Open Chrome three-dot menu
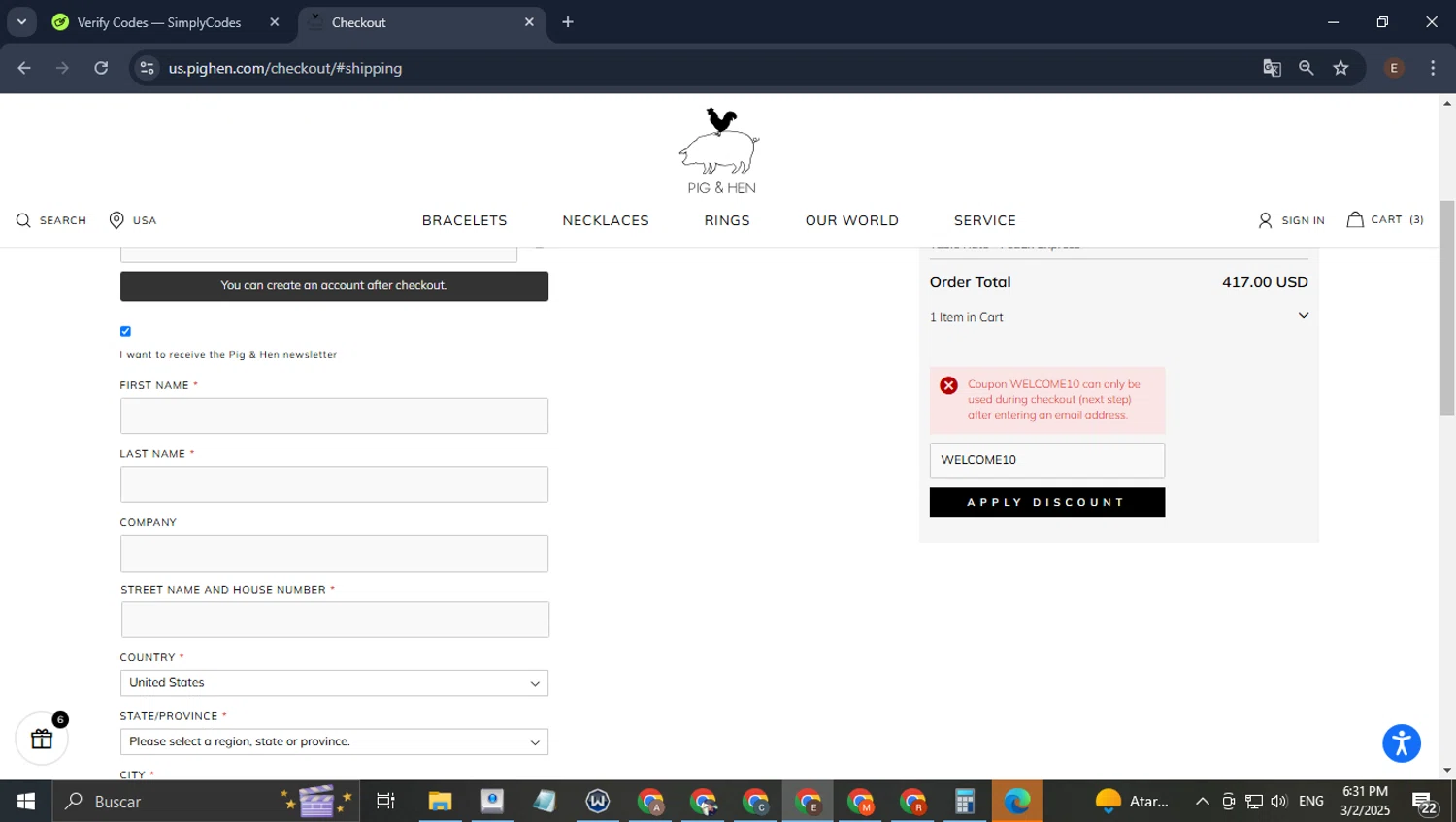The width and height of the screenshot is (1456, 822). tap(1433, 68)
